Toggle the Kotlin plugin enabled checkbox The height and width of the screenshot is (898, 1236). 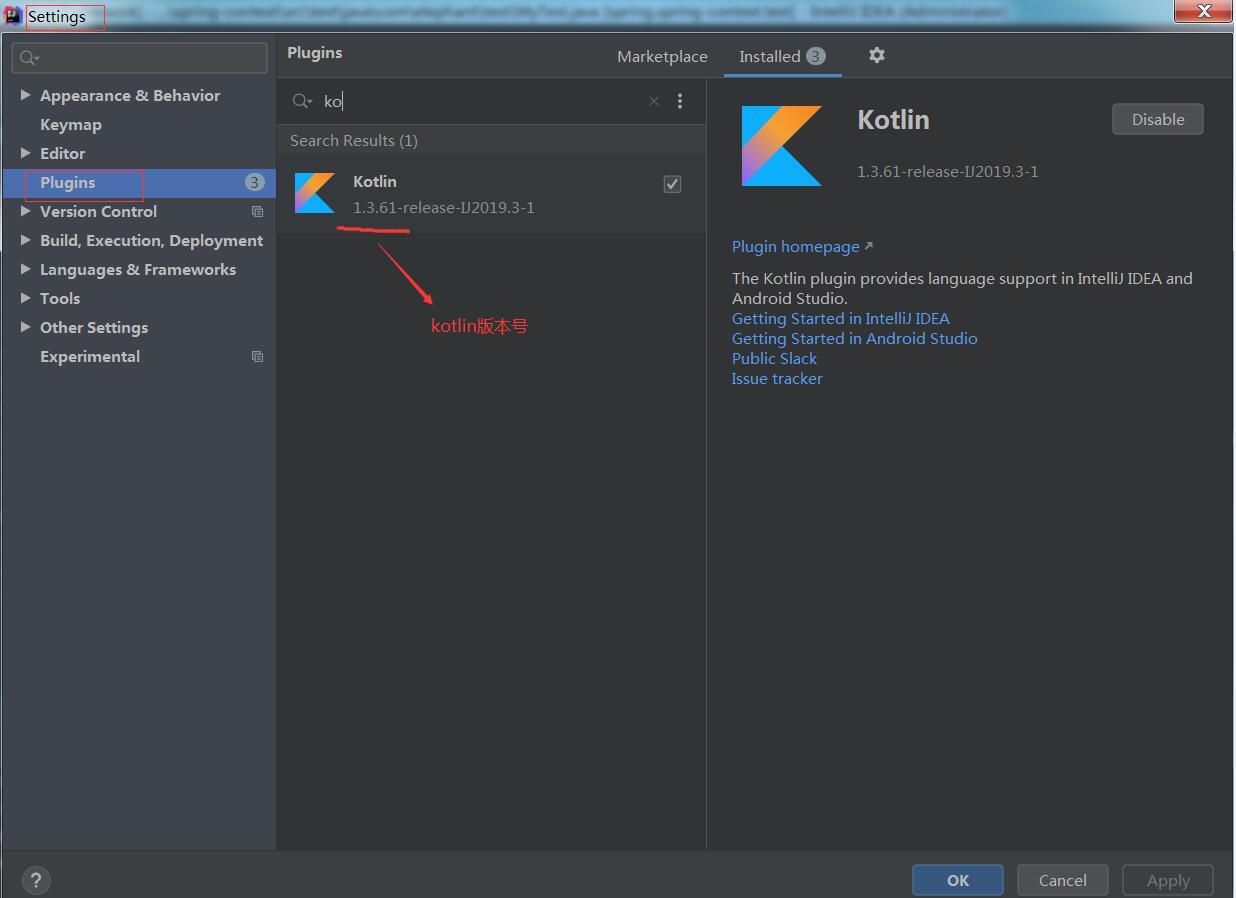click(672, 184)
